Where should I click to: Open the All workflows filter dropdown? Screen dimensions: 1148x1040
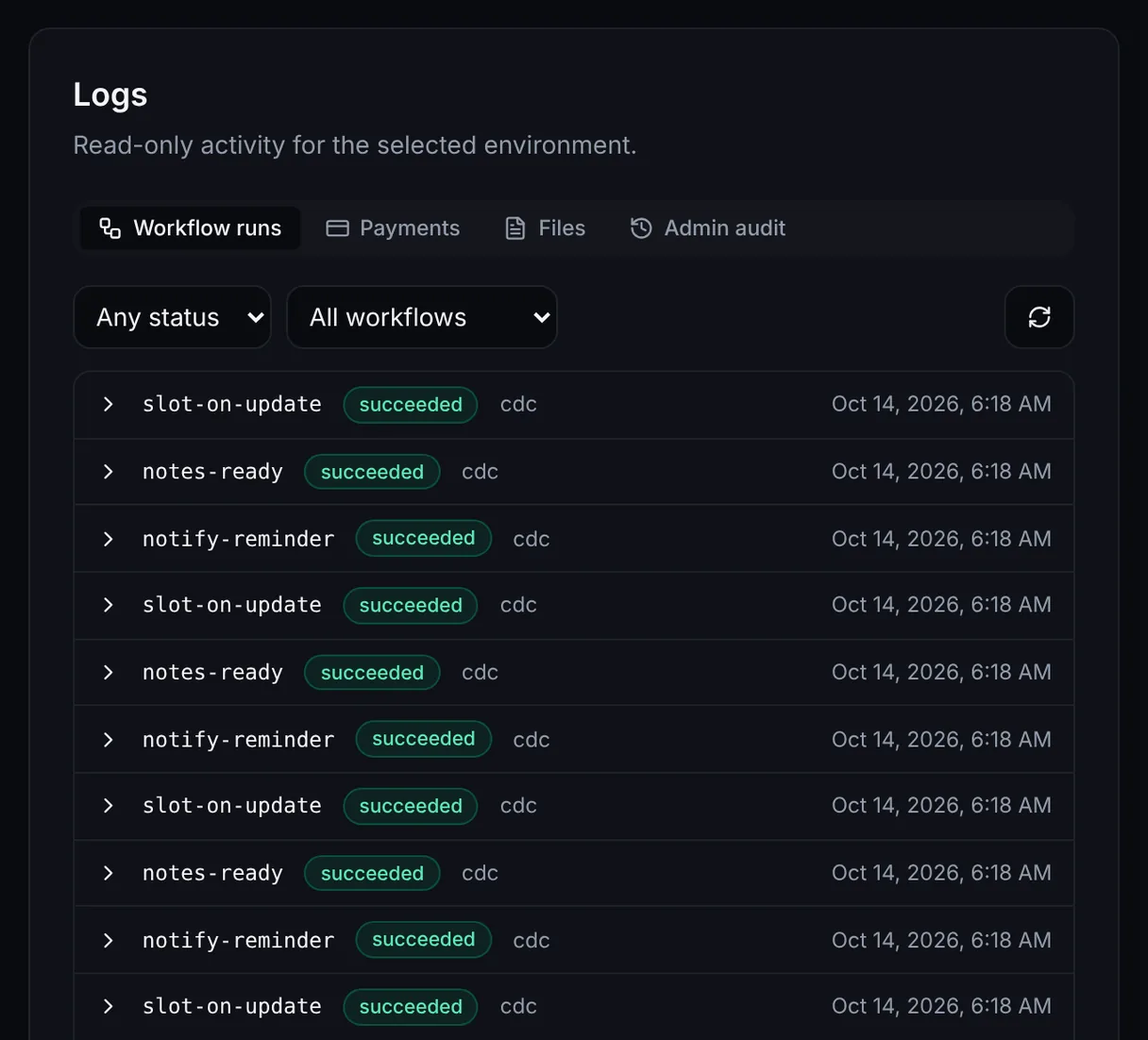coord(422,317)
